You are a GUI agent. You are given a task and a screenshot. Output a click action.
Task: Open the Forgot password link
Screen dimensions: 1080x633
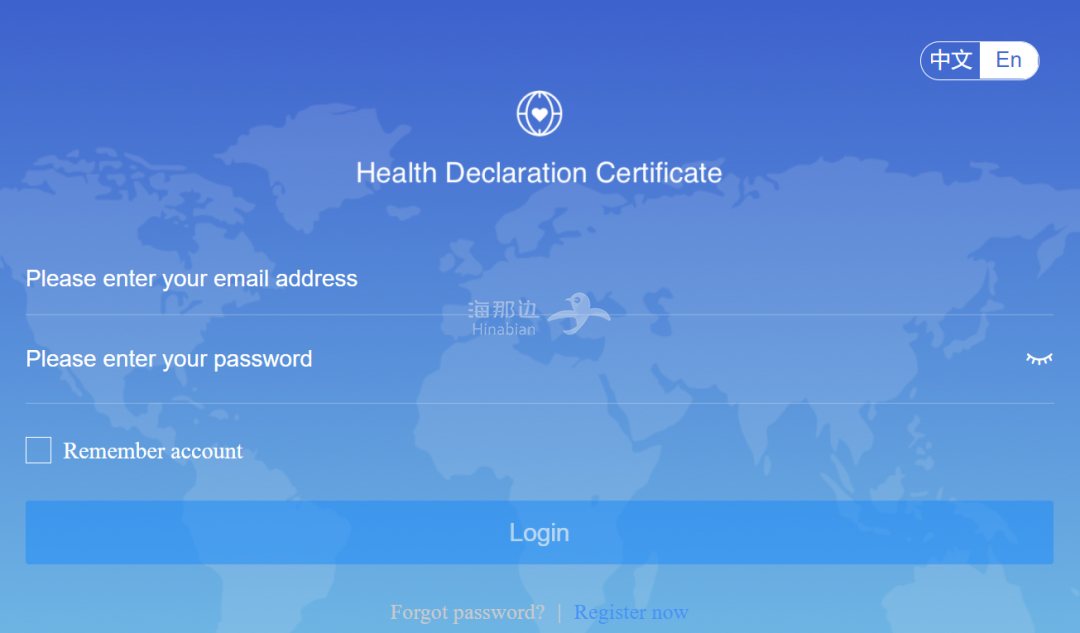pyautogui.click(x=467, y=612)
